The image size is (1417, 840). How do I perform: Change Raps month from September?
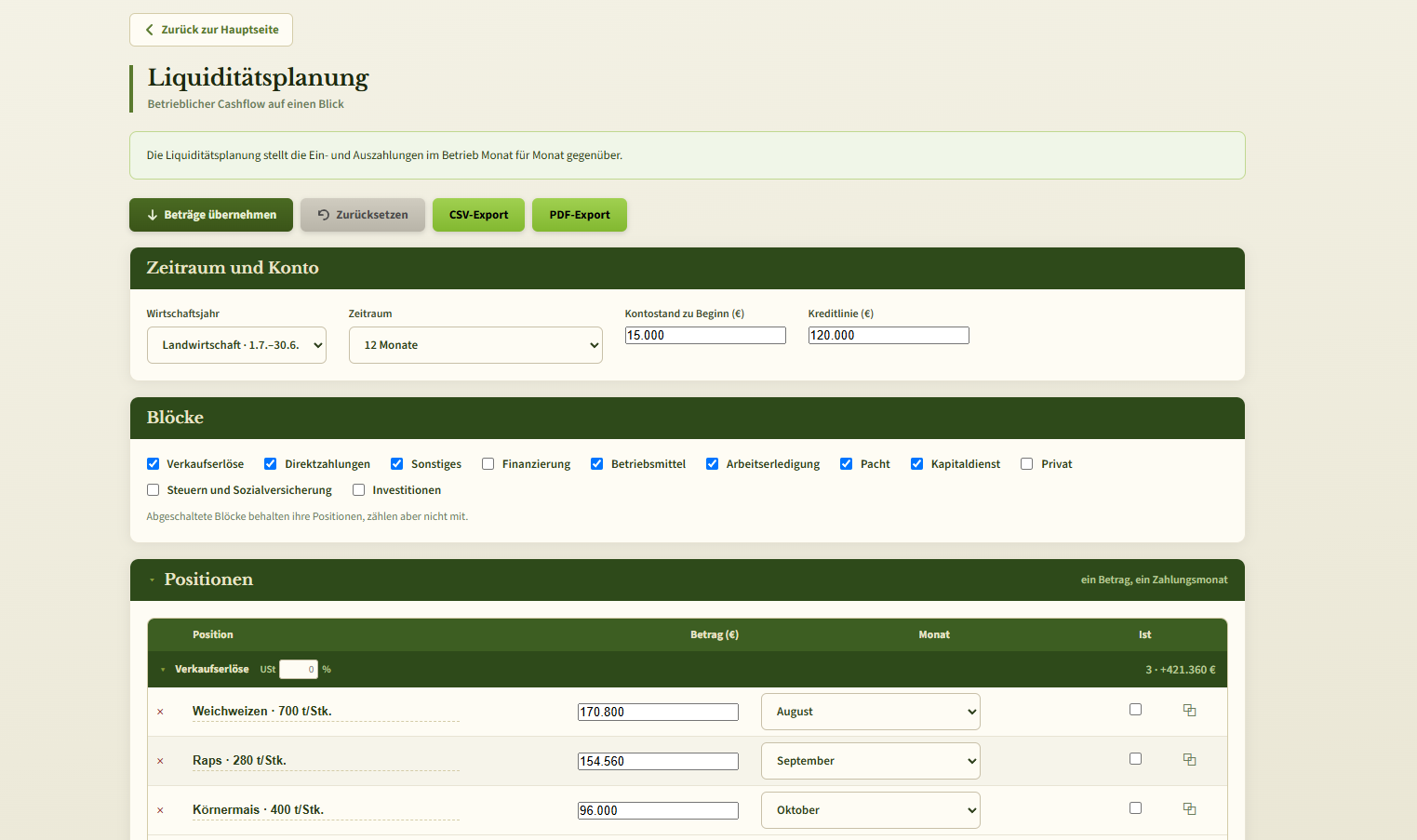871,761
